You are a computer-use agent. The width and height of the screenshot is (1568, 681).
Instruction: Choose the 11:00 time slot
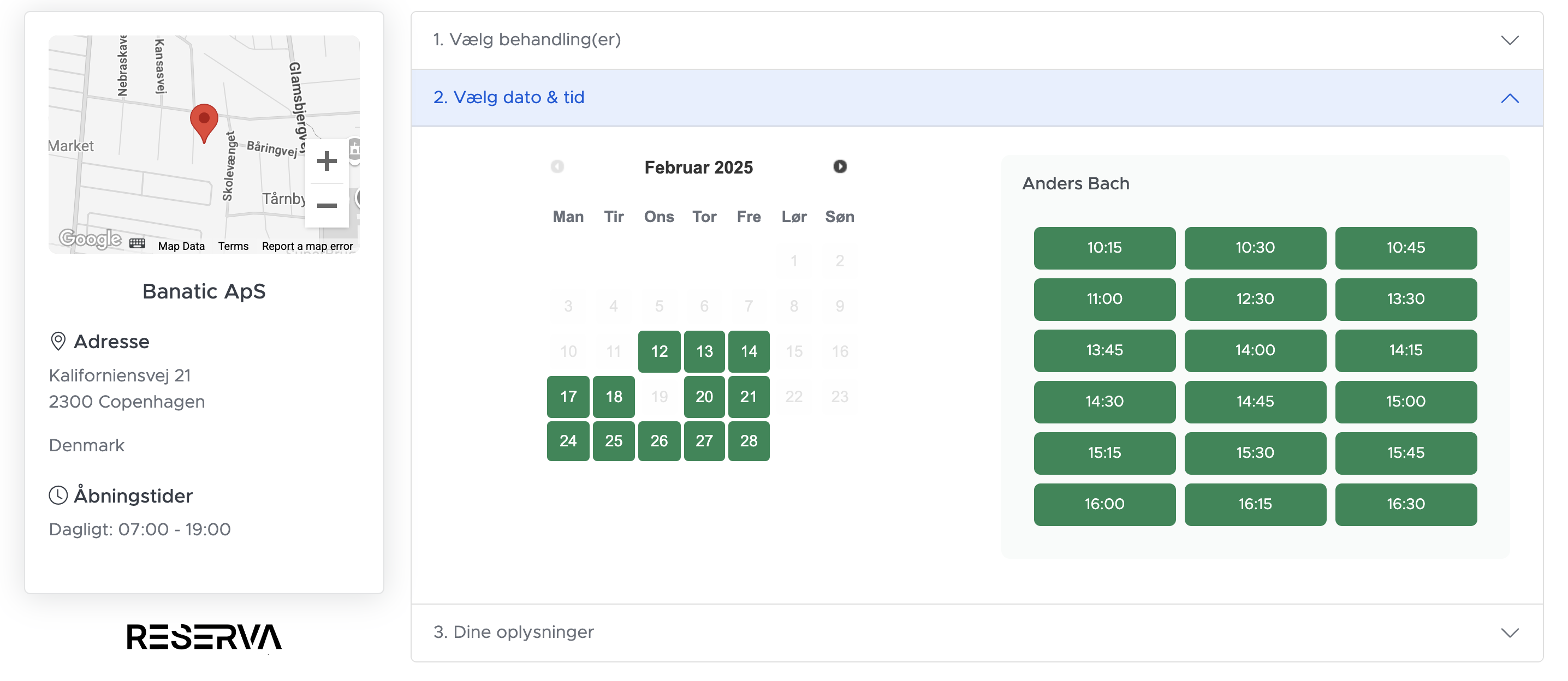point(1104,299)
